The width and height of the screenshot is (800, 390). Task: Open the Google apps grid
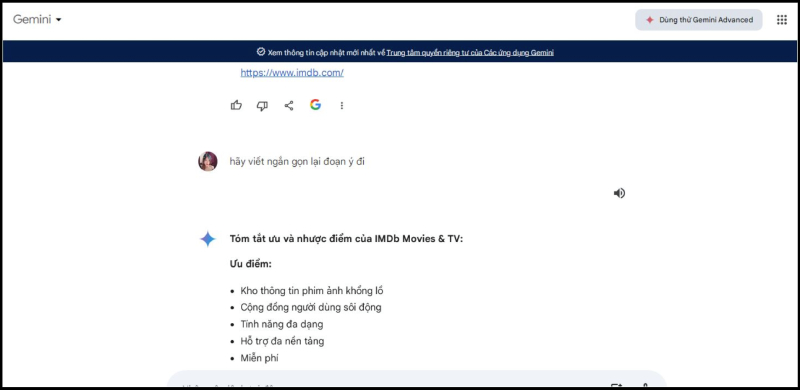coord(782,20)
